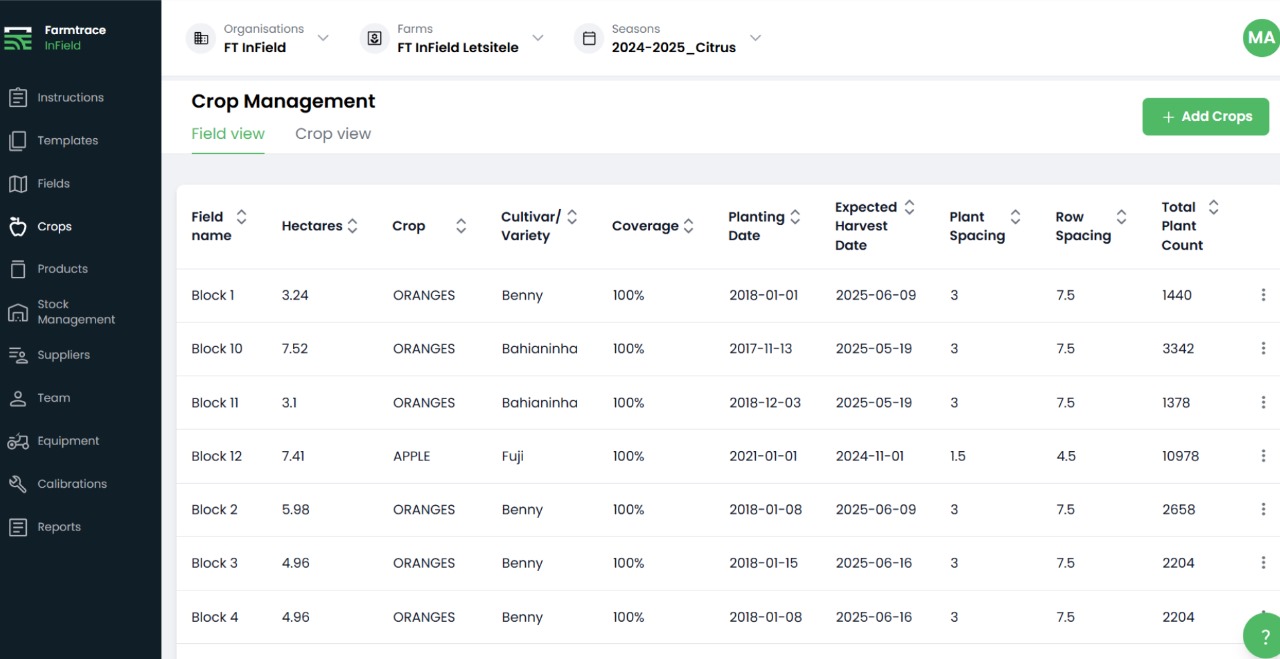Click Bahianinha cultivar in Block 10 row

[540, 349]
